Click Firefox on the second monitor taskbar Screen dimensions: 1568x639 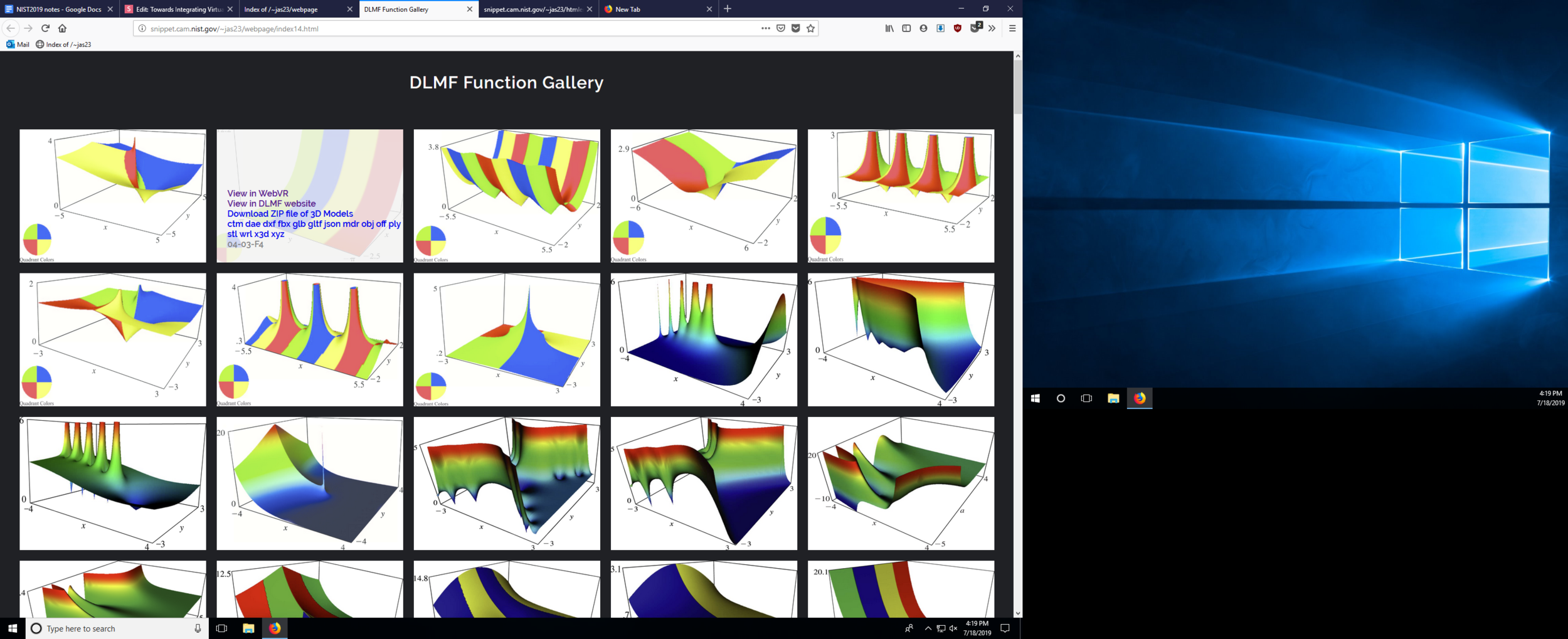1140,398
